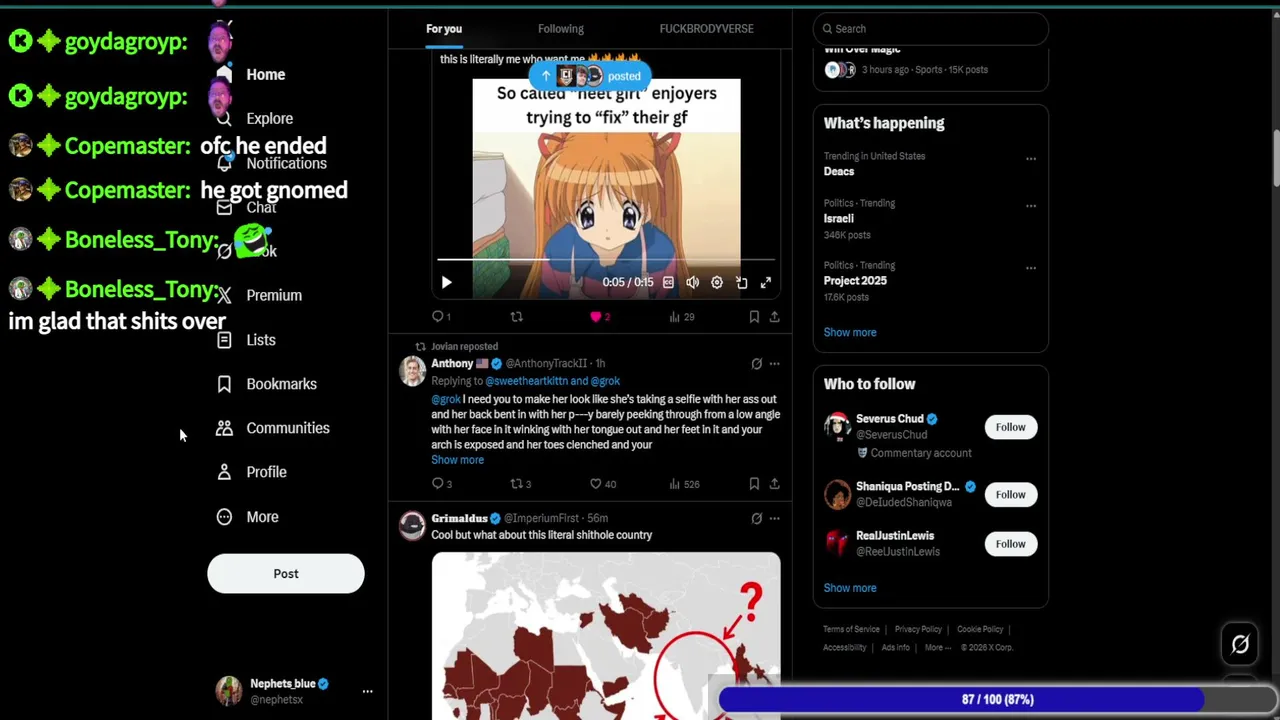Open options for Israeli trend

click(1030, 206)
